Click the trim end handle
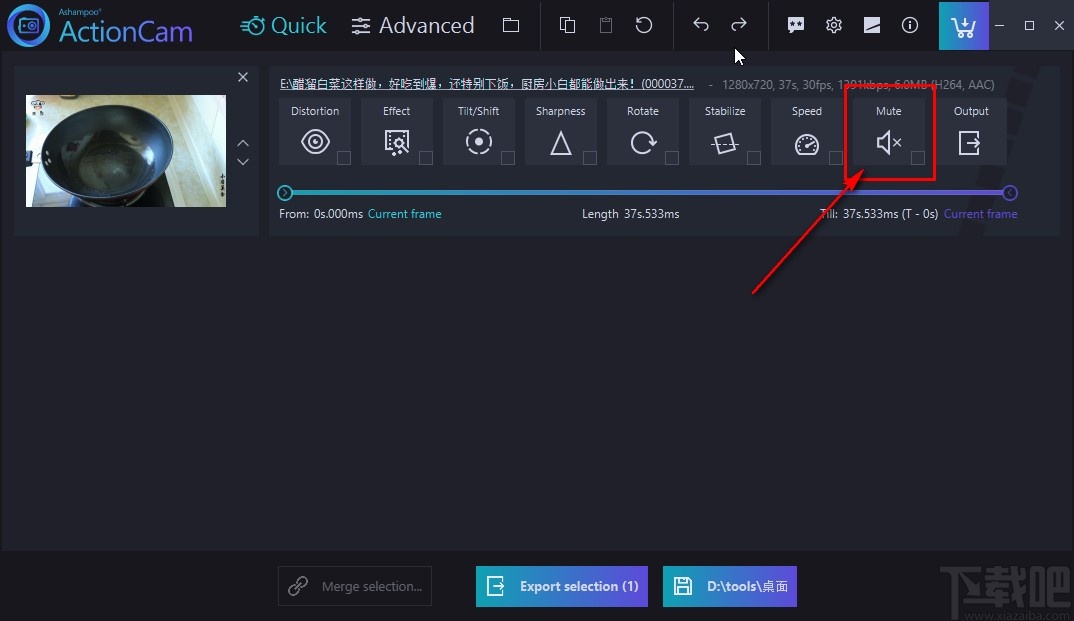Image resolution: width=1074 pixels, height=621 pixels. [x=1010, y=193]
